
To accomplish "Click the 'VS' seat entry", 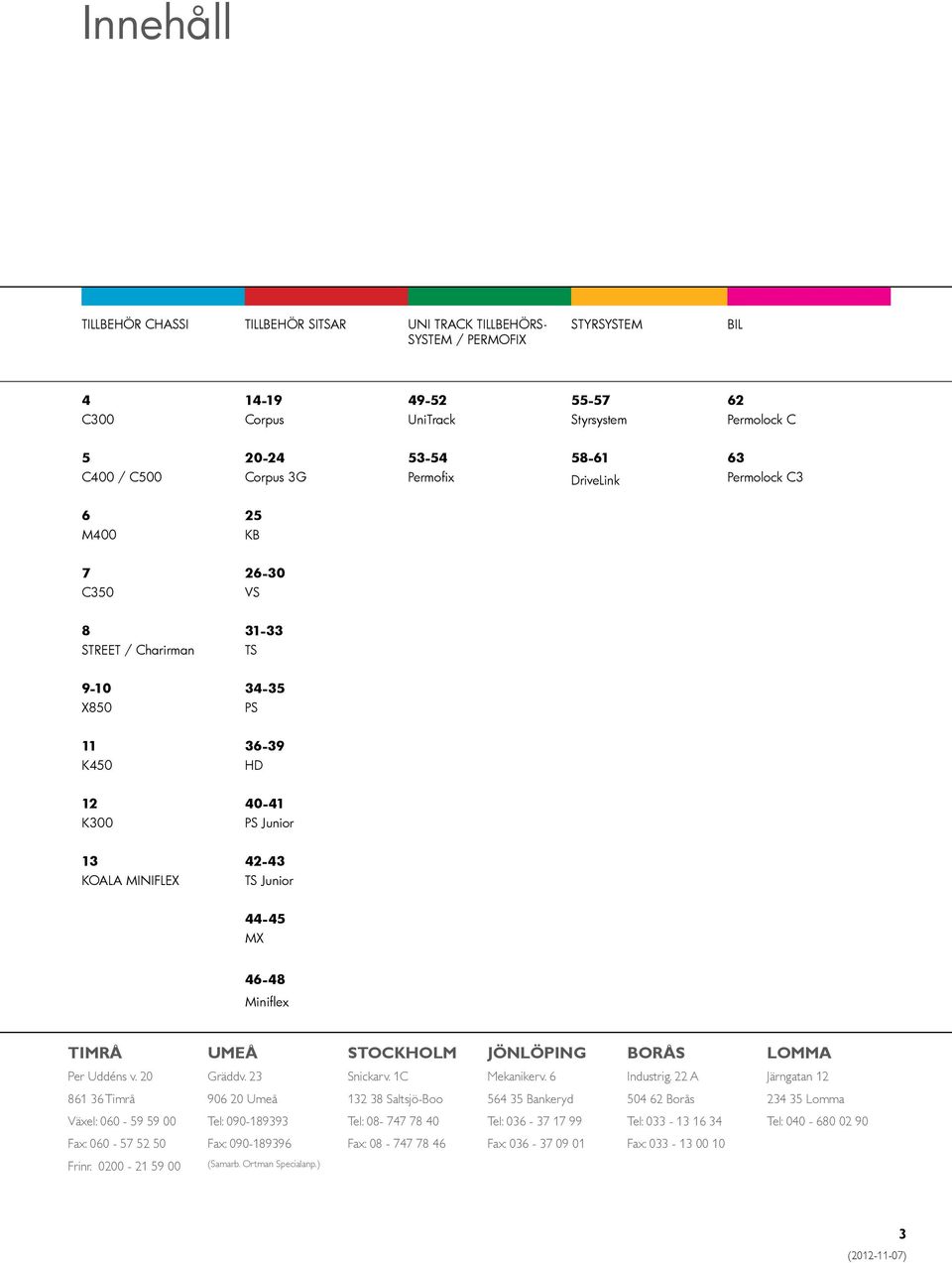I will [253, 592].
